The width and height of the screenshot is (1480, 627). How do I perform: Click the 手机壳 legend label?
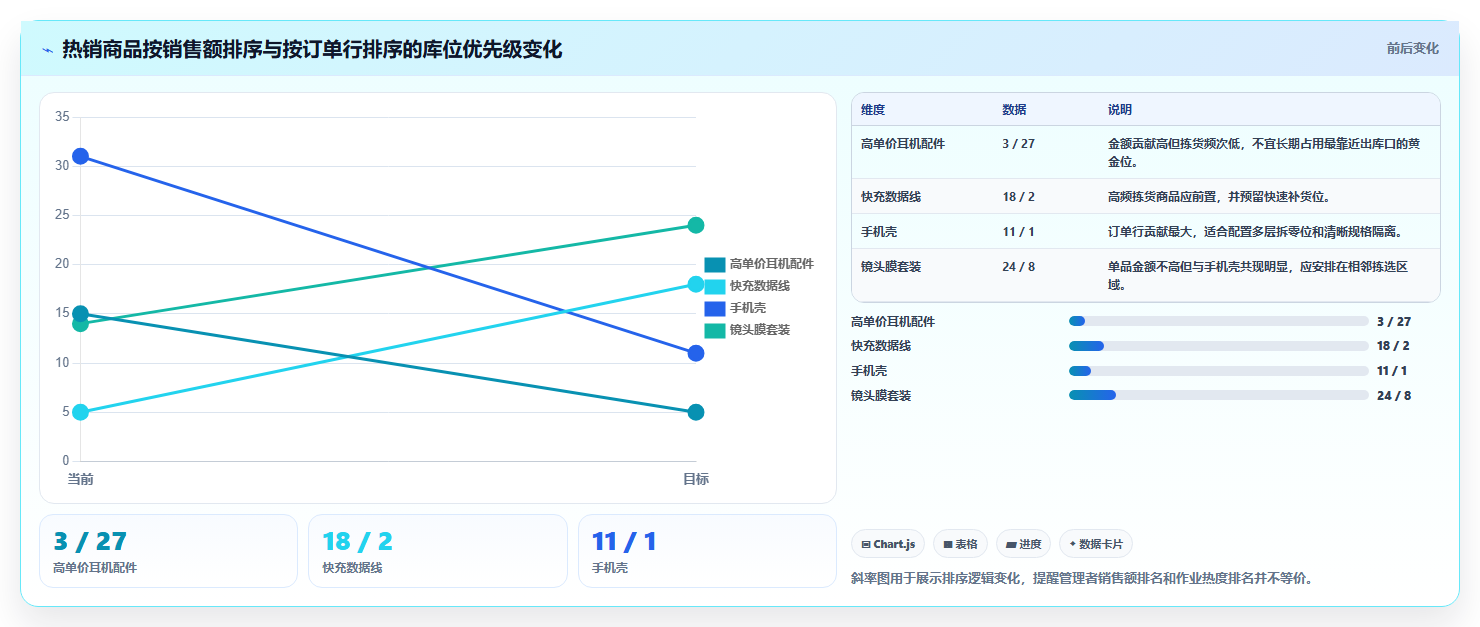tap(748, 308)
